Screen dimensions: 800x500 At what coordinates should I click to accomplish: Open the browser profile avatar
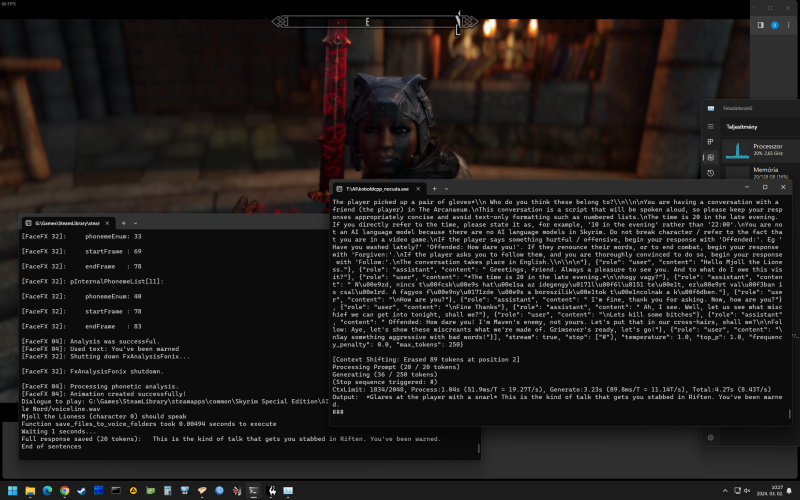[774, 25]
